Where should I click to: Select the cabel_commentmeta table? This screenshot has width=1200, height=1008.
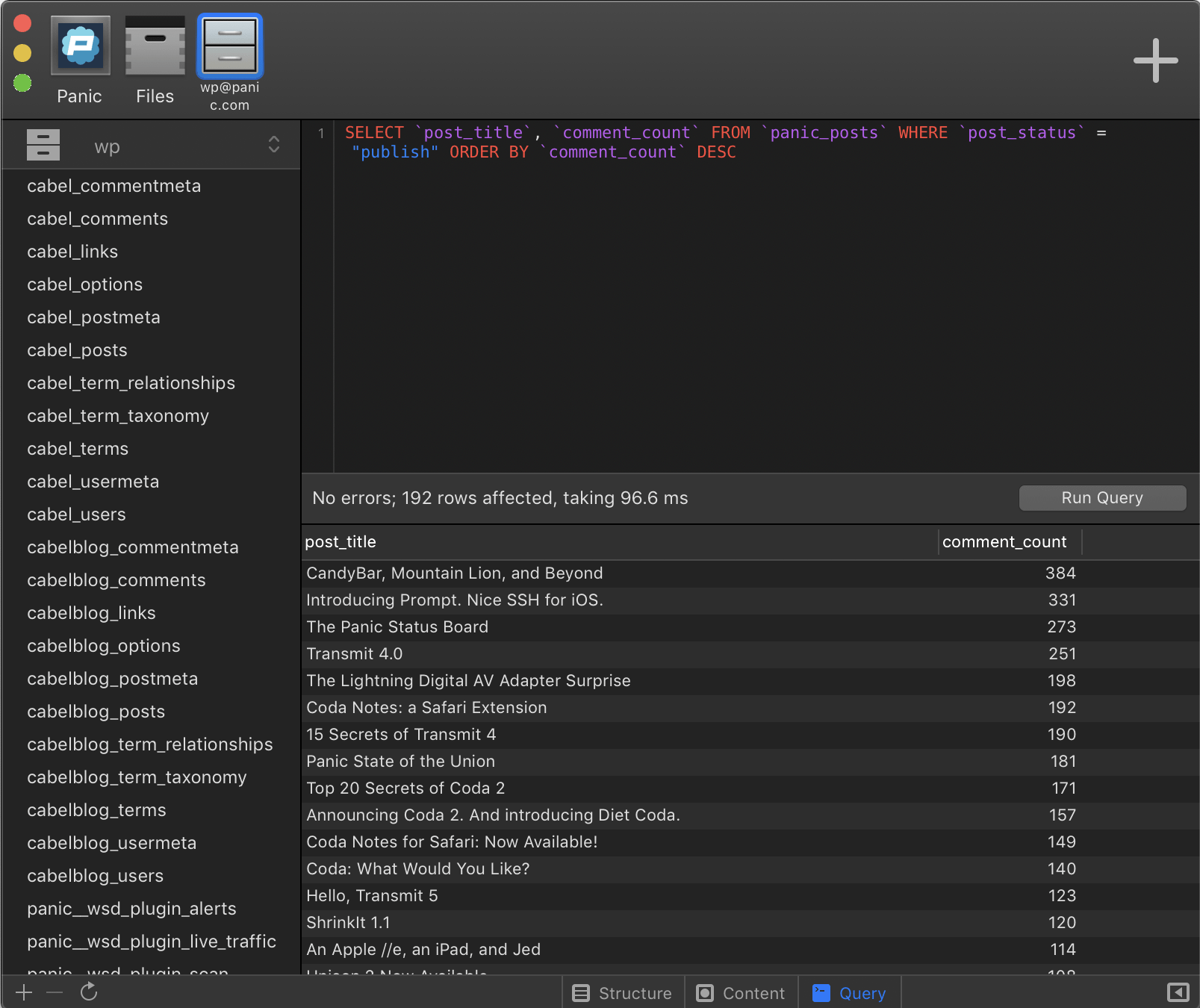pos(152,186)
